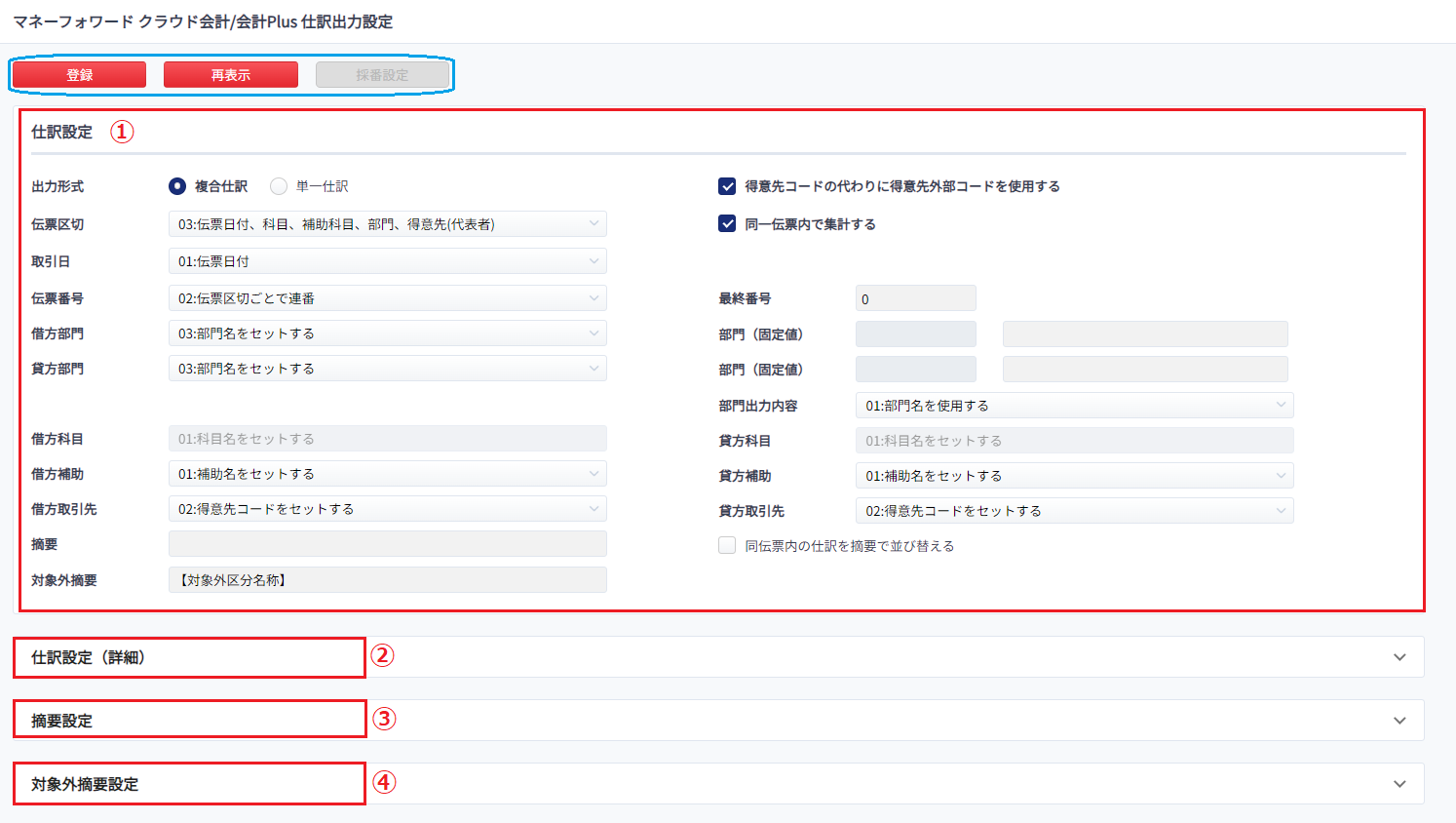This screenshot has width=1456, height=823.
Task: Toggle 同一伝票内で集計する checkbox
Action: 727,223
